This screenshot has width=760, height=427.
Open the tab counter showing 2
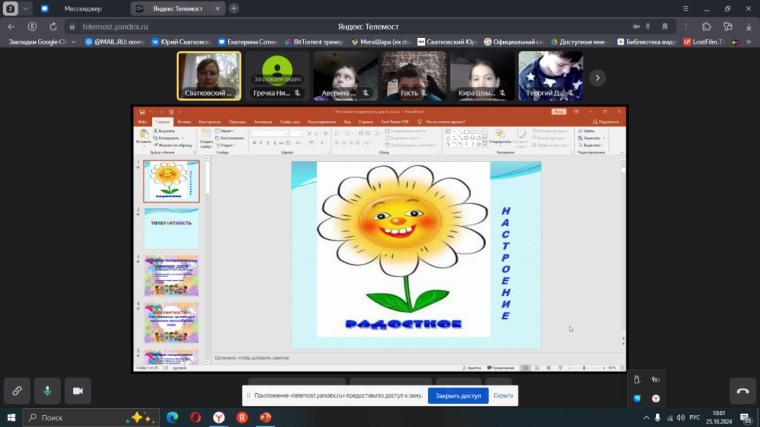tap(10, 8)
